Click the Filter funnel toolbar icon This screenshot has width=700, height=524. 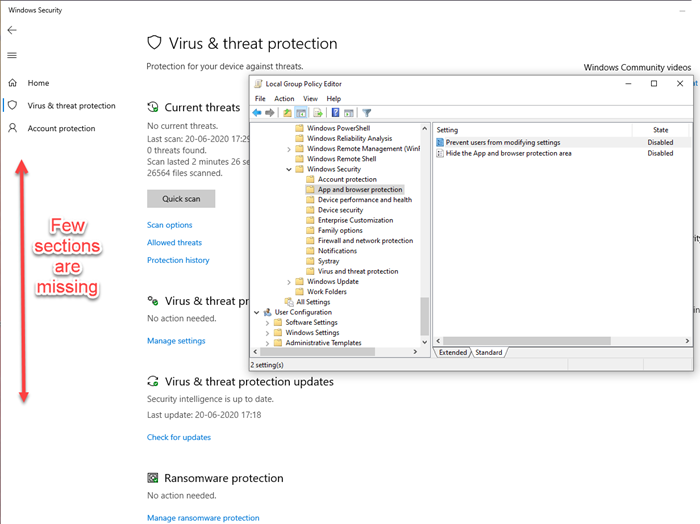(367, 112)
